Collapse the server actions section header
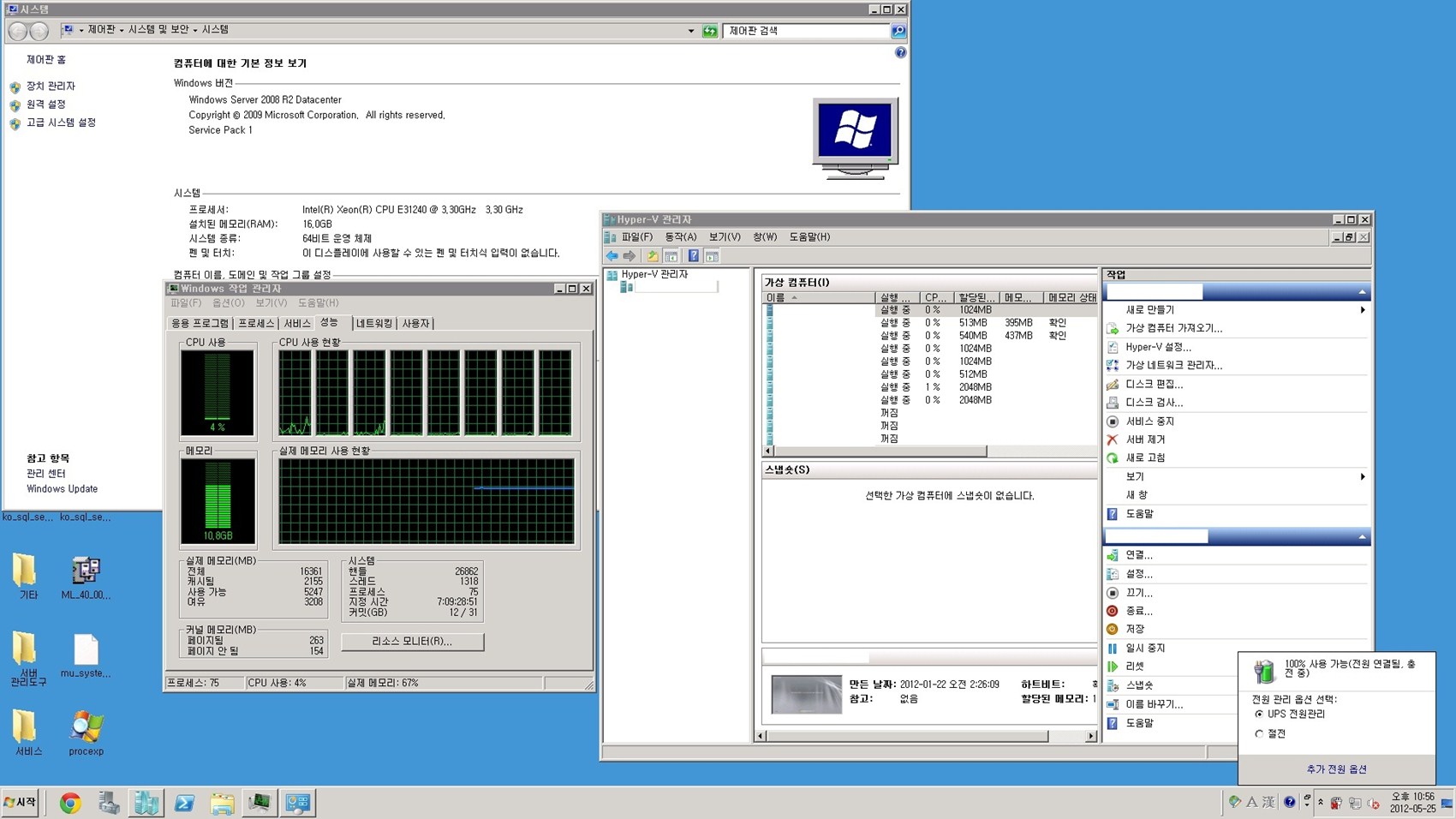The width and height of the screenshot is (1456, 819). [1362, 292]
